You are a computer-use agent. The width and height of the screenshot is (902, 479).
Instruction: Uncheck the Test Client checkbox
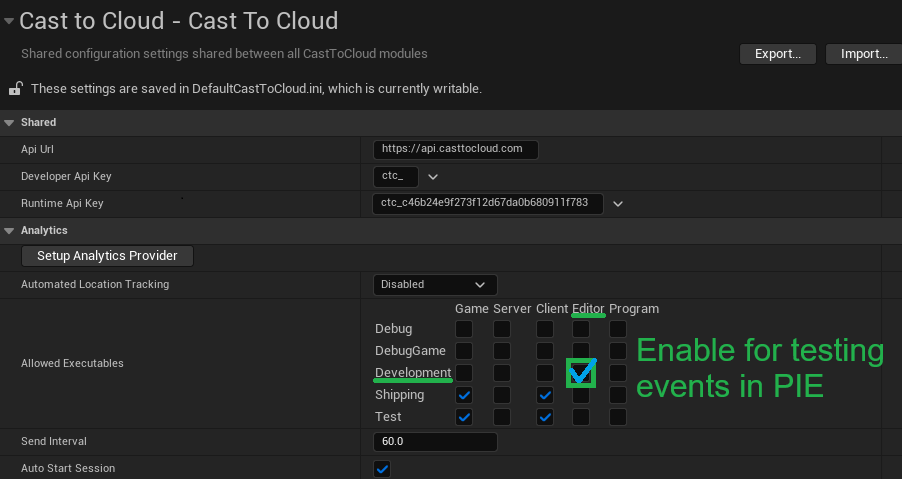point(544,417)
